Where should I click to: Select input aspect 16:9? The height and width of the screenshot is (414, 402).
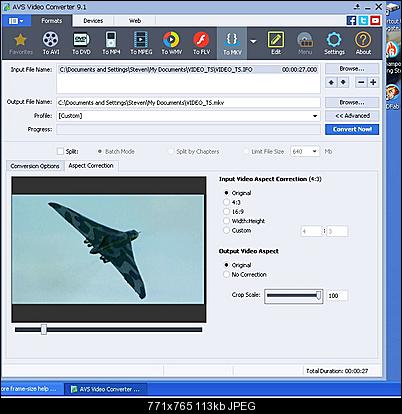(226, 212)
